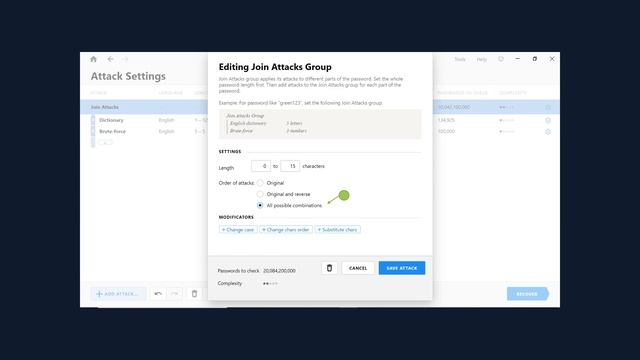Open settings gear for Join Attacks row

pyautogui.click(x=548, y=107)
